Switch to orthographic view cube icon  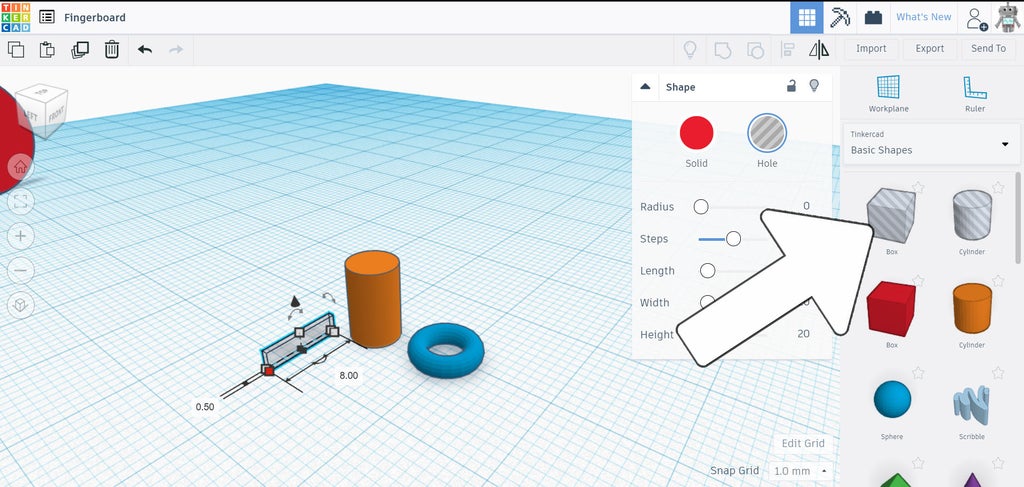[20, 305]
